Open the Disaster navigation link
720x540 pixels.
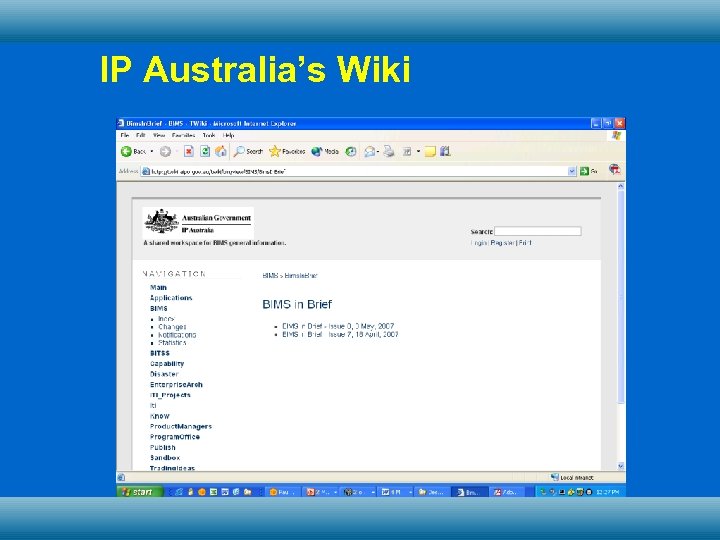click(164, 374)
